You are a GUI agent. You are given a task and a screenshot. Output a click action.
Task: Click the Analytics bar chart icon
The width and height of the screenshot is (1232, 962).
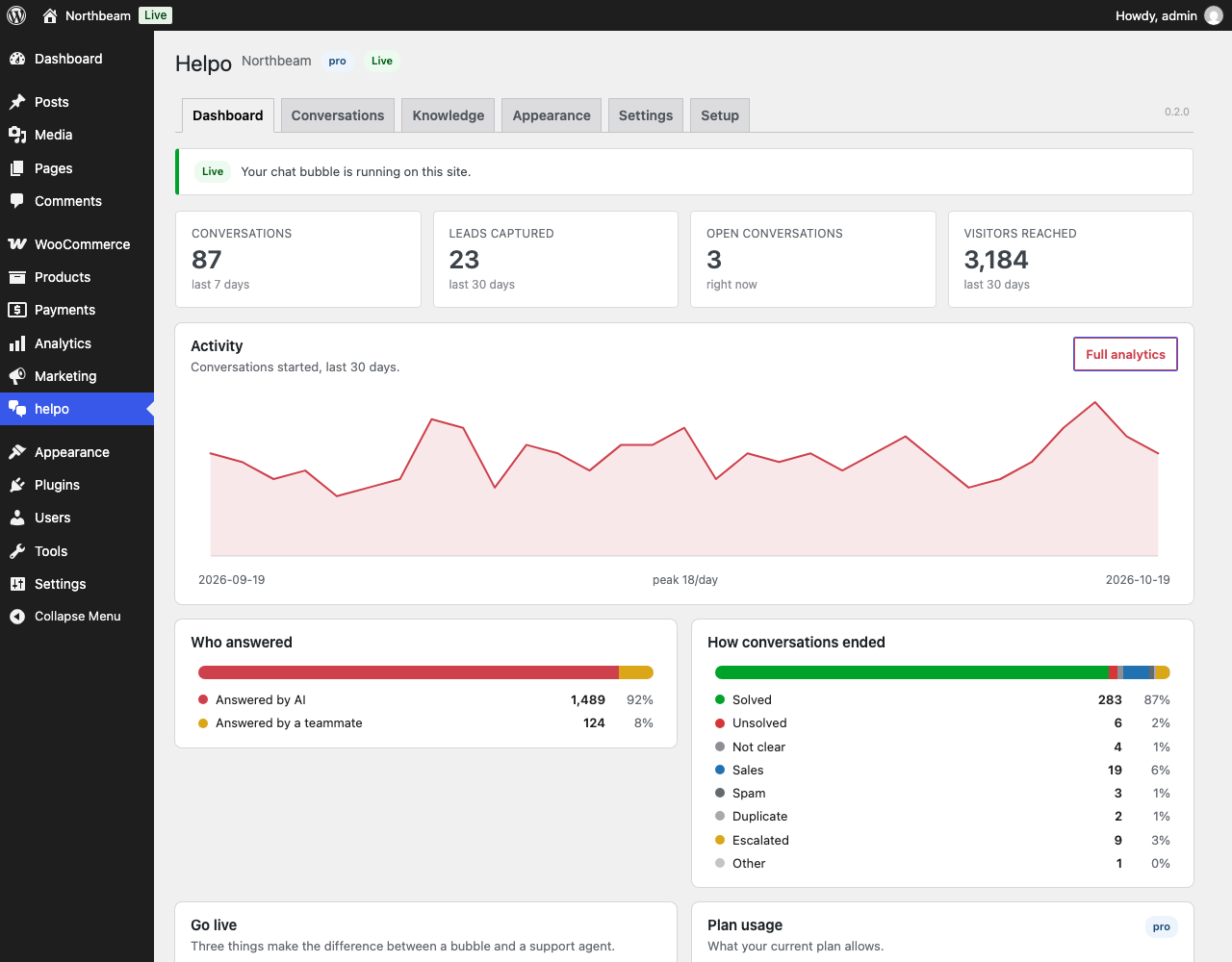pos(17,343)
